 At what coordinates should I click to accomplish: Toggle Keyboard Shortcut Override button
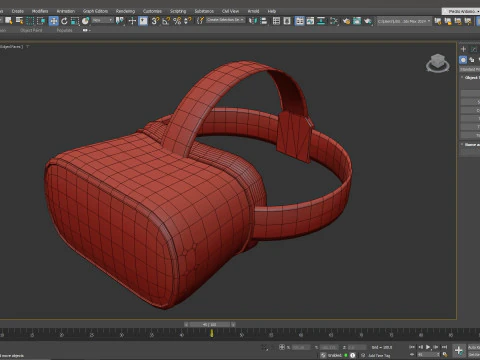pos(143,21)
